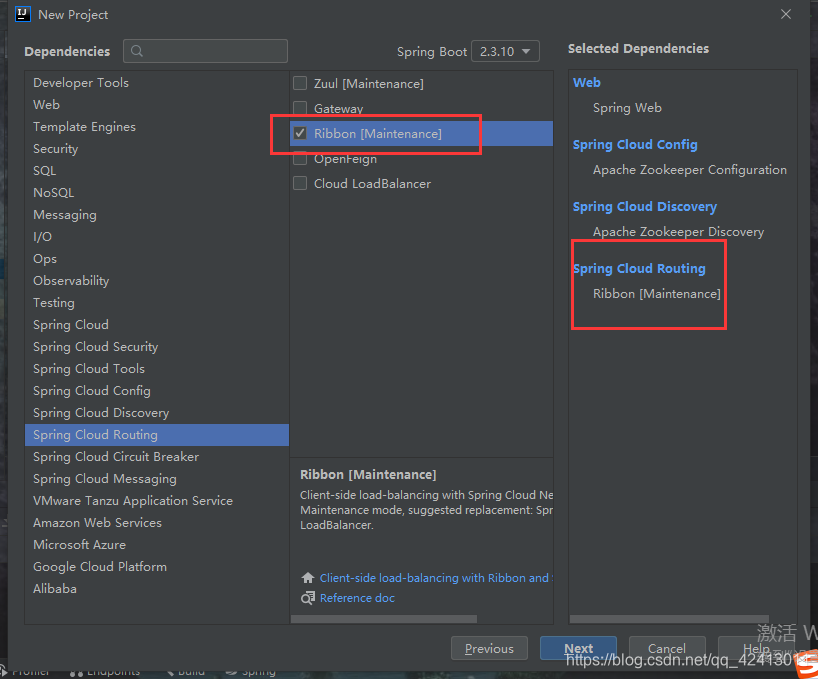818x679 pixels.
Task: Select VMware Tanzu Application Service category
Action: point(157,501)
